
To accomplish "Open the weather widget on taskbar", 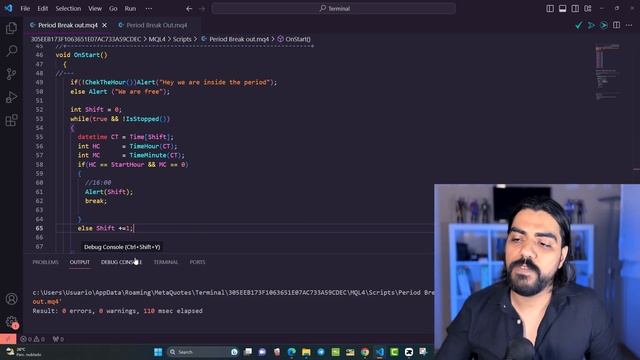I will click(24, 352).
